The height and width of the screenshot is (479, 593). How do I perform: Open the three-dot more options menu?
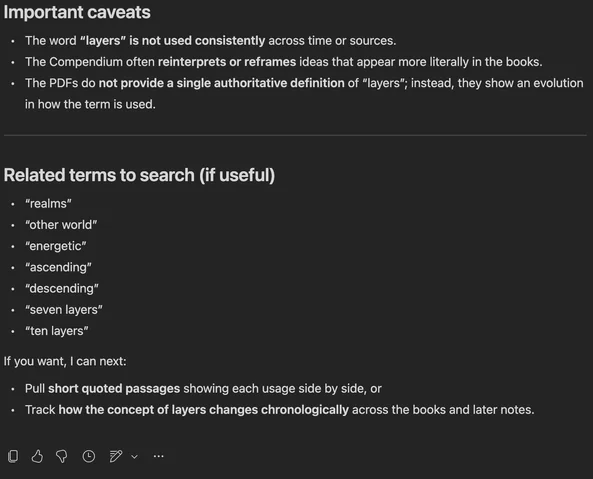[x=158, y=456]
